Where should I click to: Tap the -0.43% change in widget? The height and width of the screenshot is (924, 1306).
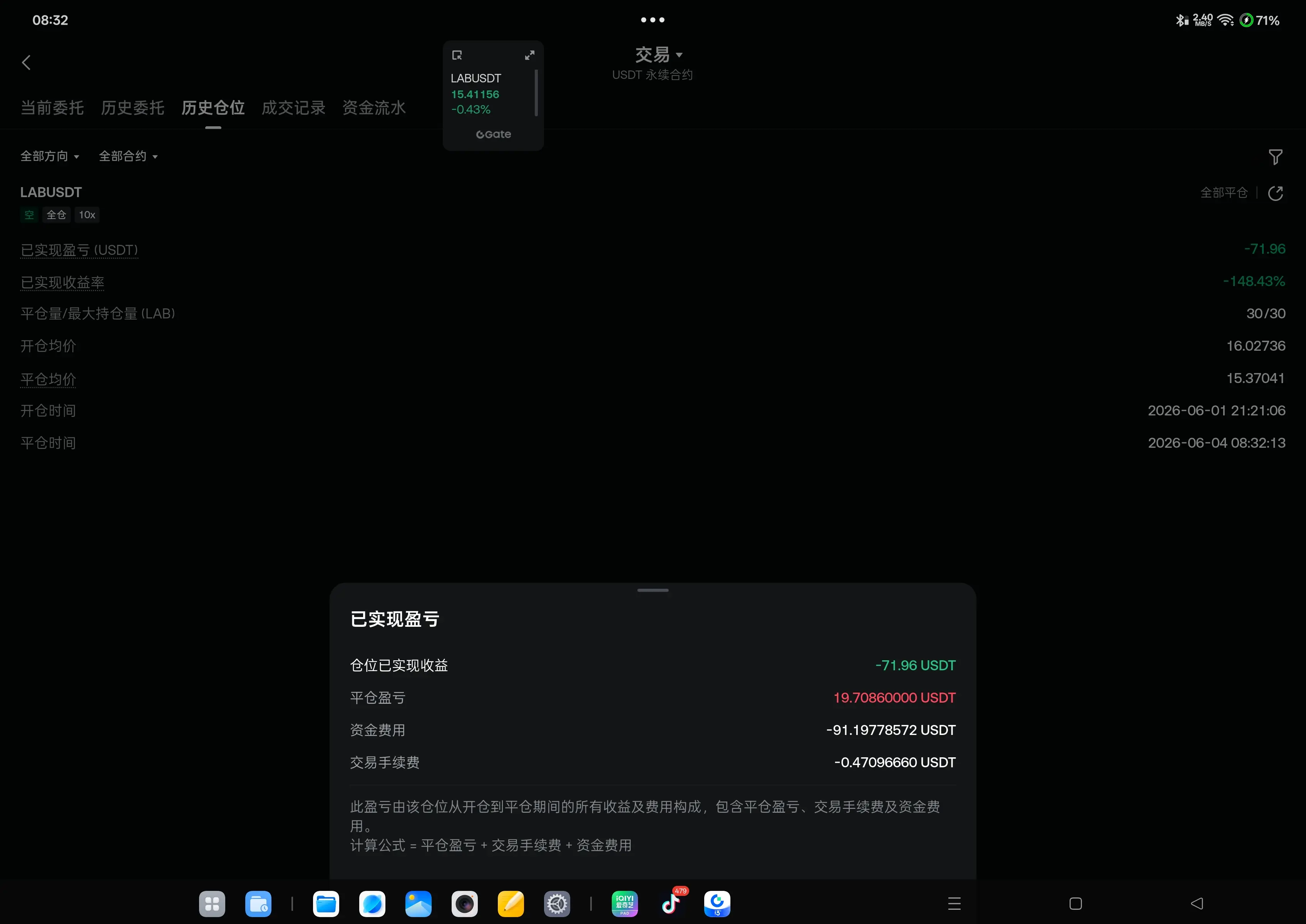[x=470, y=109]
